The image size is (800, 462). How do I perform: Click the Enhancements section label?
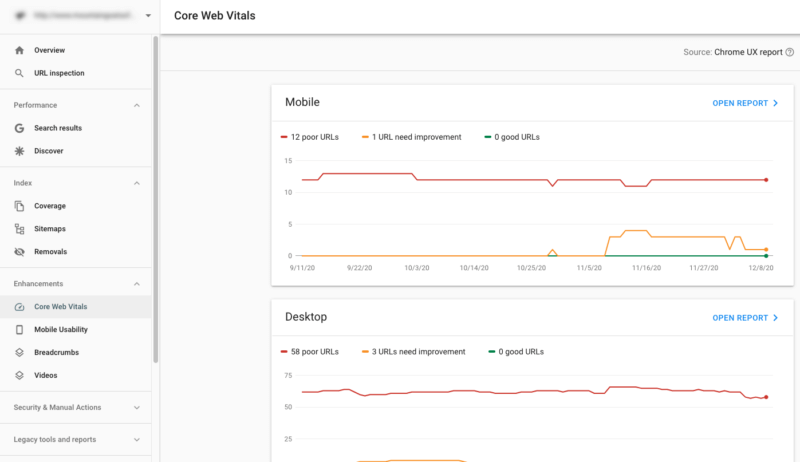click(38, 284)
